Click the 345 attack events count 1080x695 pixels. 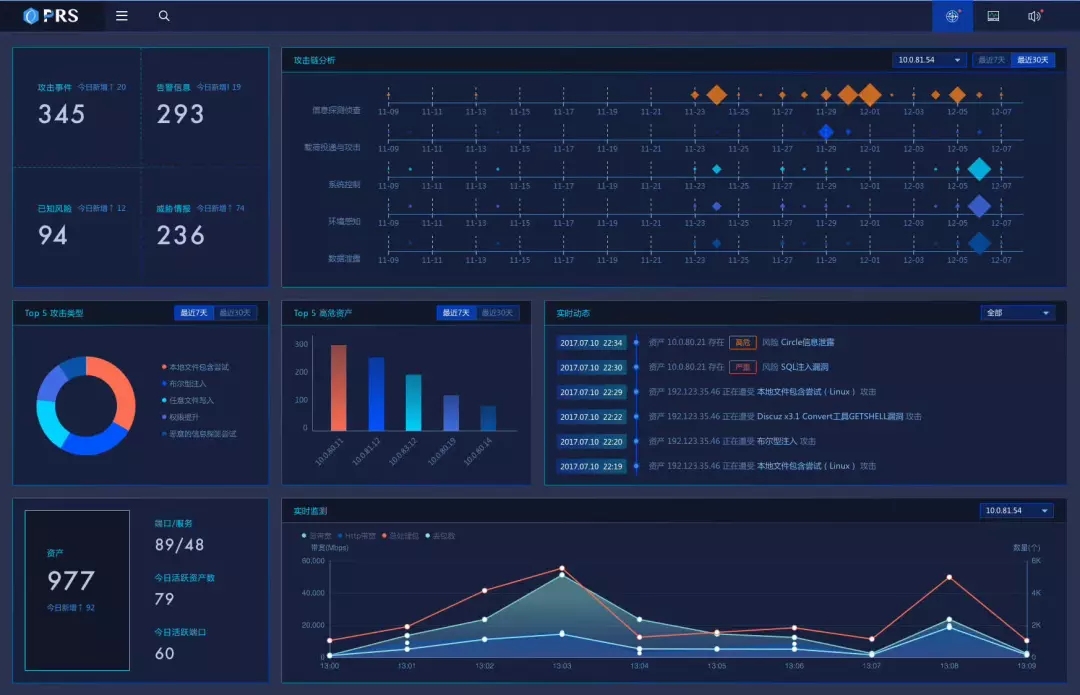pos(61,114)
